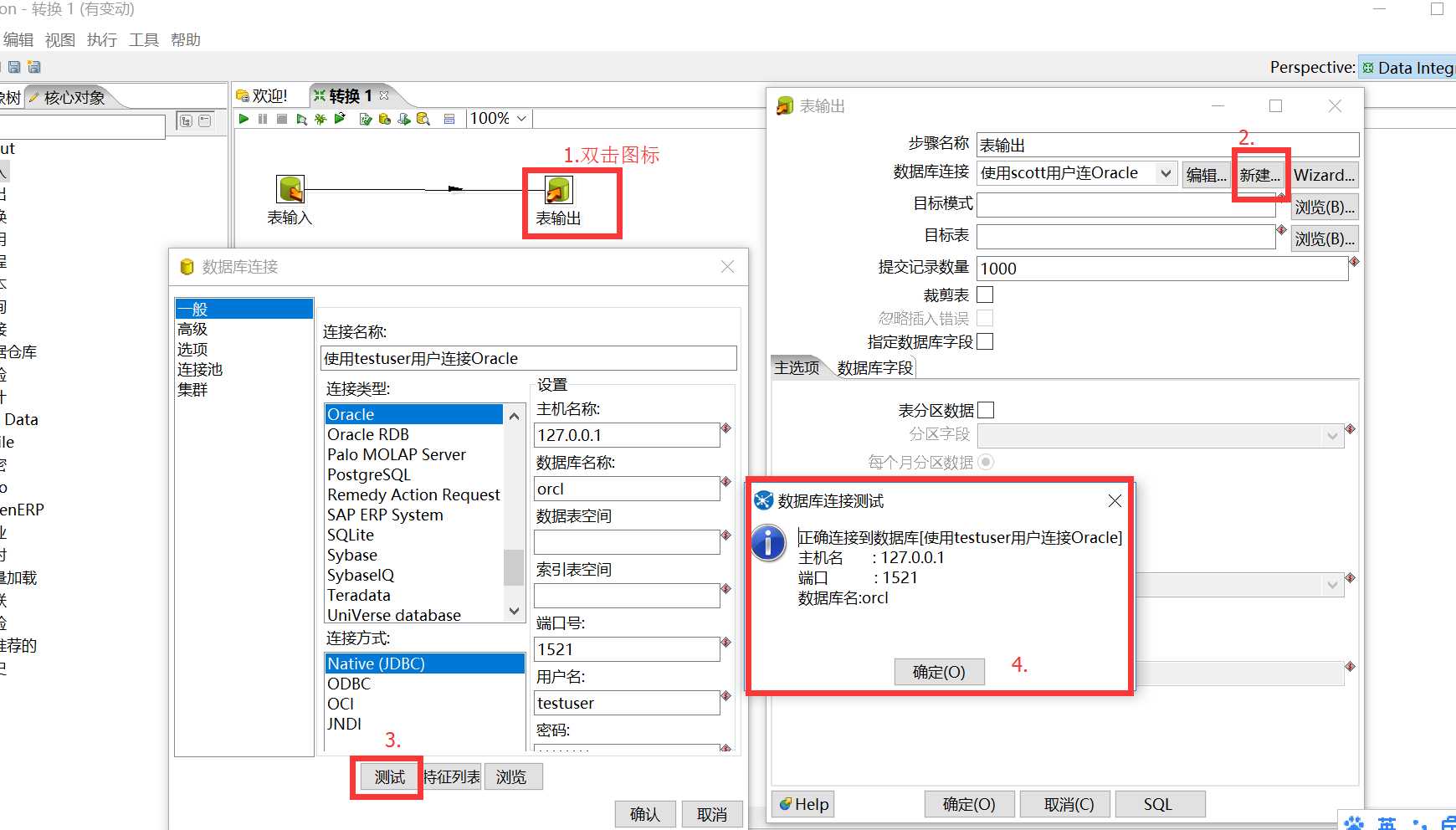The image size is (1456, 830).
Task: Choose ODBC in the 连接方式 list
Action: pos(424,684)
